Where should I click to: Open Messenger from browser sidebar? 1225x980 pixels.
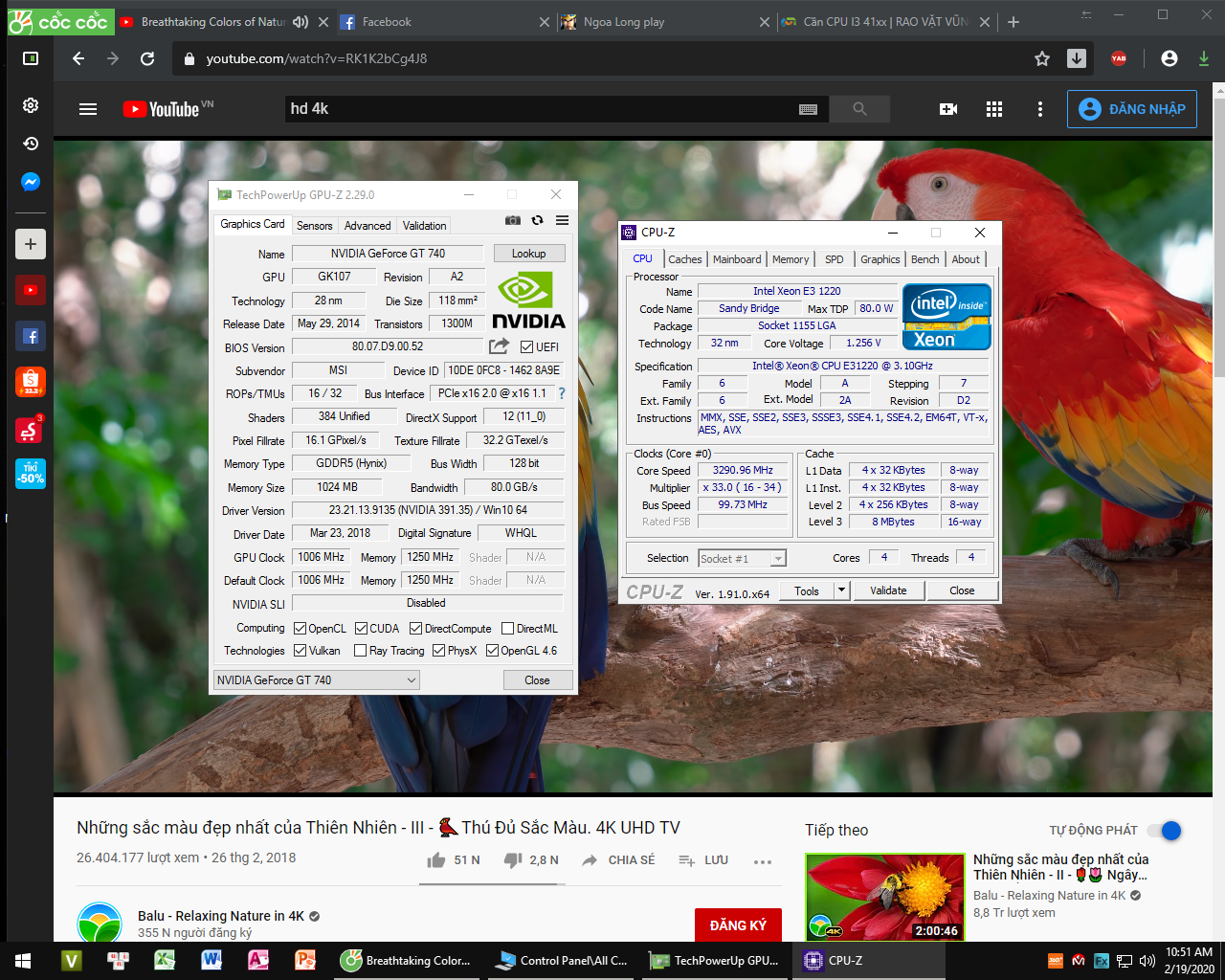pos(31,182)
